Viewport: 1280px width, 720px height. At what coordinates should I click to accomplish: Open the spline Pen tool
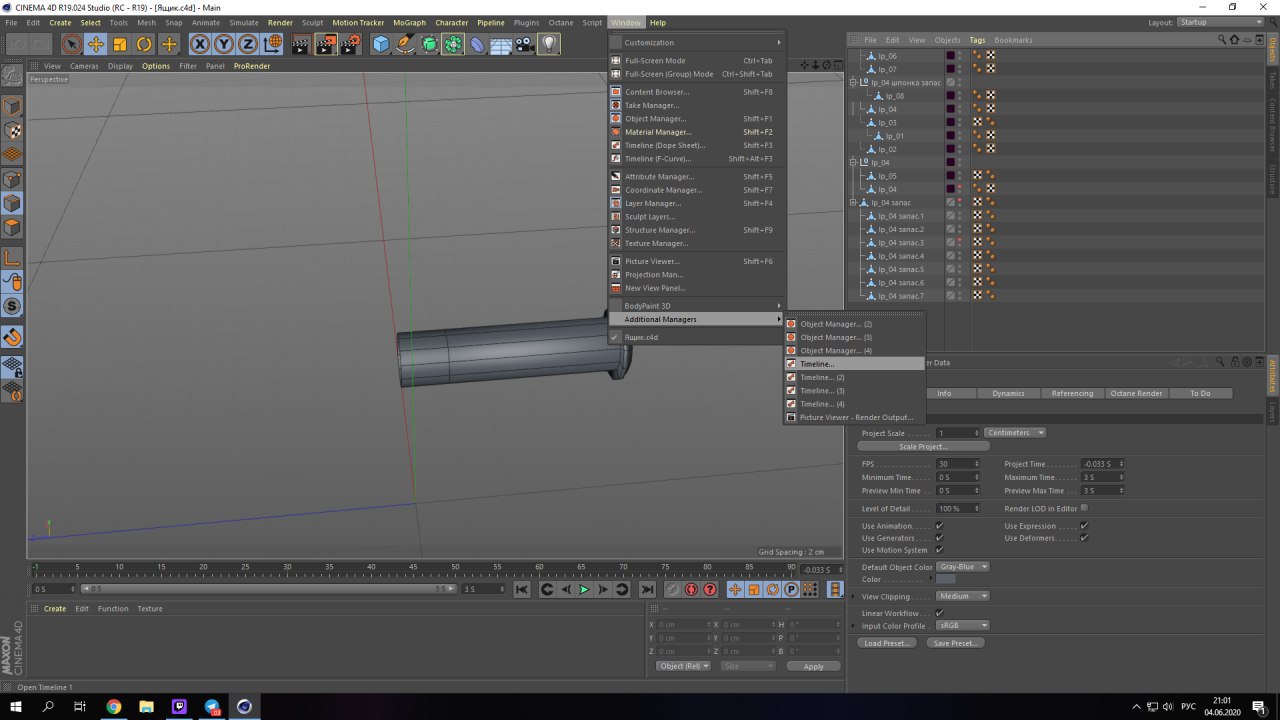(405, 44)
